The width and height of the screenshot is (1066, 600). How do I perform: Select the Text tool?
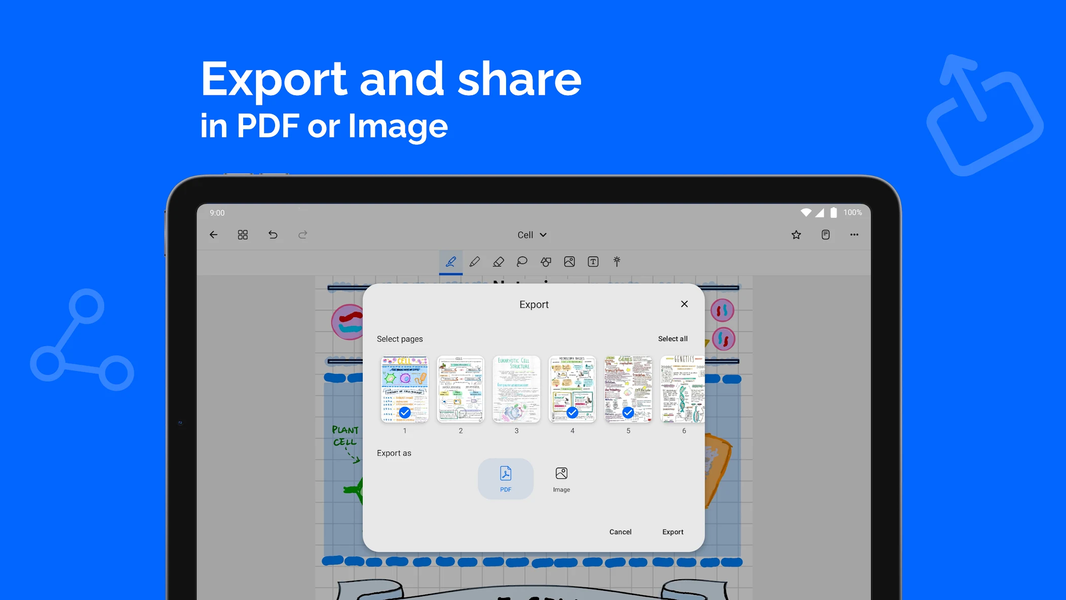click(x=593, y=262)
